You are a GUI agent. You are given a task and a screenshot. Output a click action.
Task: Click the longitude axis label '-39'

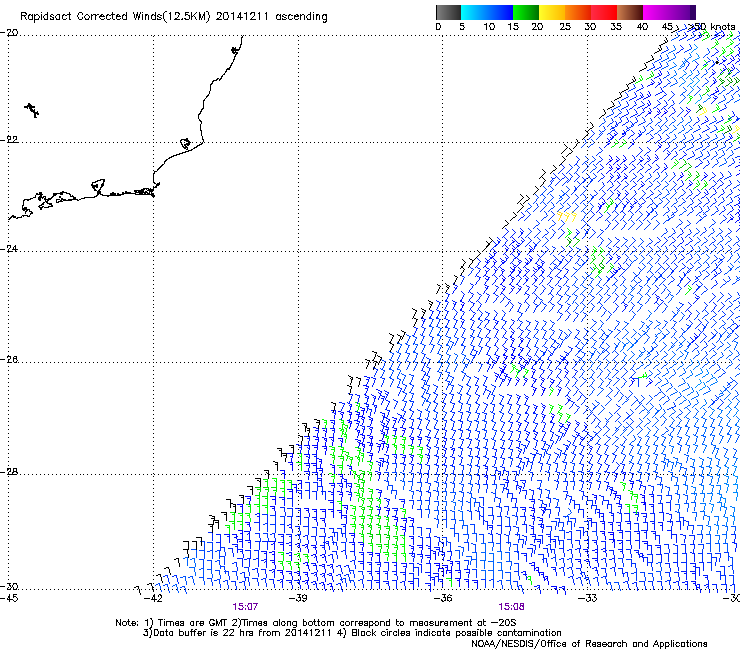pos(298,598)
